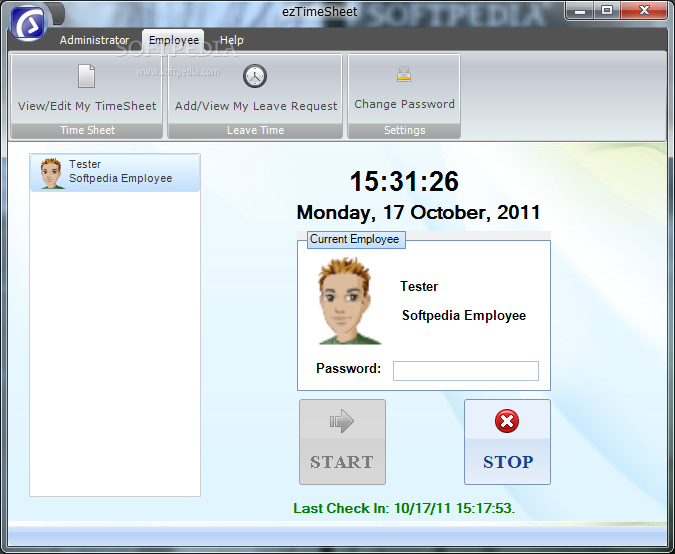Click the Settings group caption
Viewport: 675px width, 554px height.
pos(404,130)
